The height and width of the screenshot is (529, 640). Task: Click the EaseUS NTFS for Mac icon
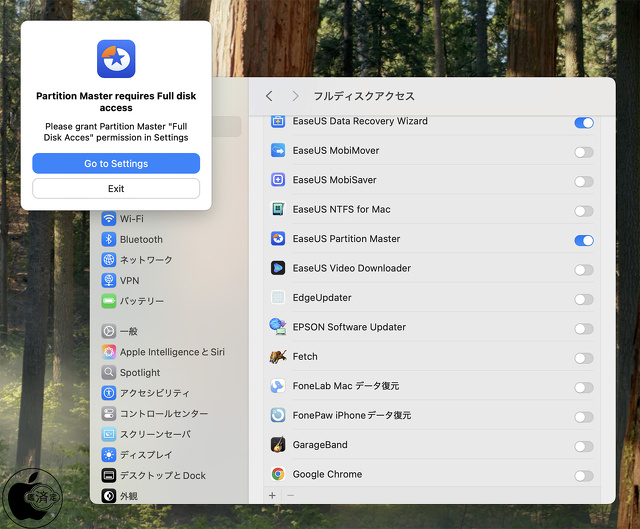pos(278,209)
